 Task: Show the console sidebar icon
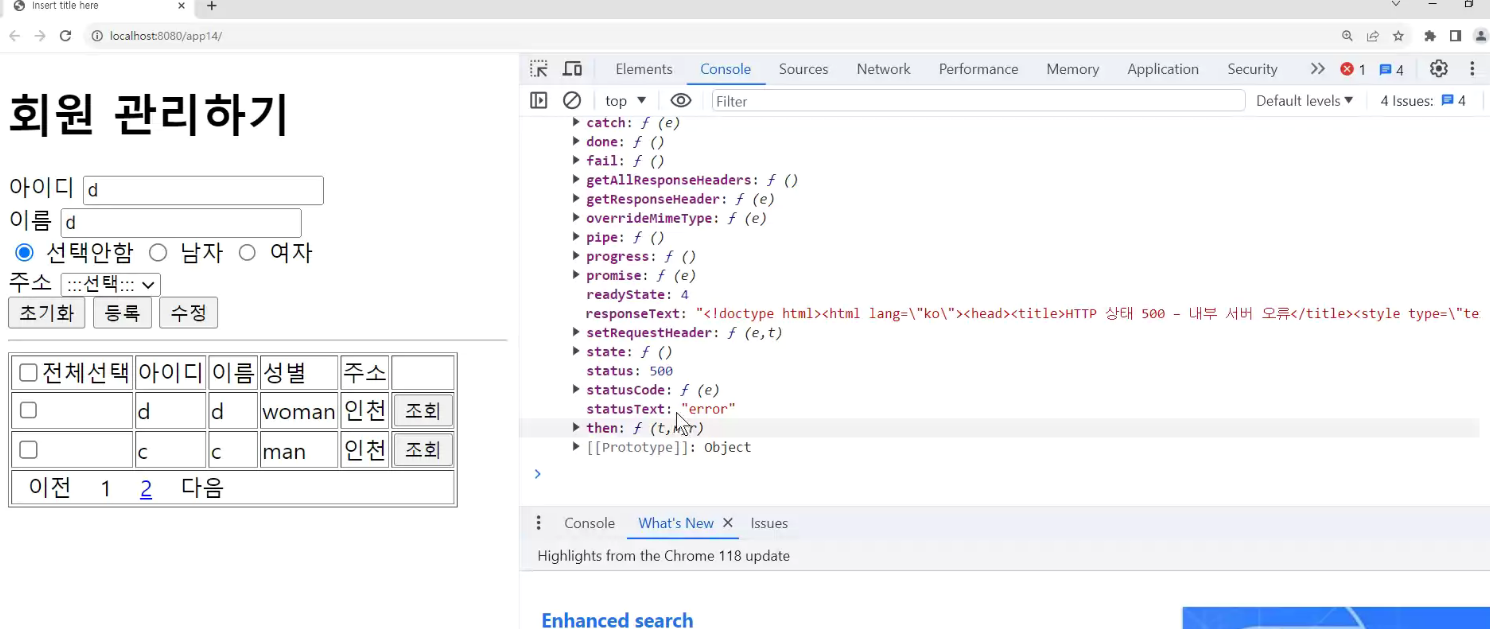[x=539, y=100]
